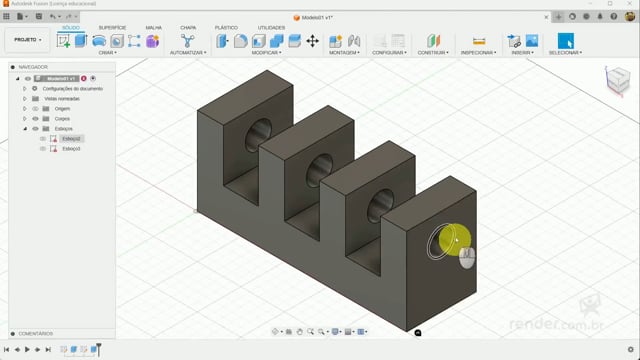Screen dimensions: 640x360
Task: Toggle visibility of the Origem folder
Action: tap(36, 109)
